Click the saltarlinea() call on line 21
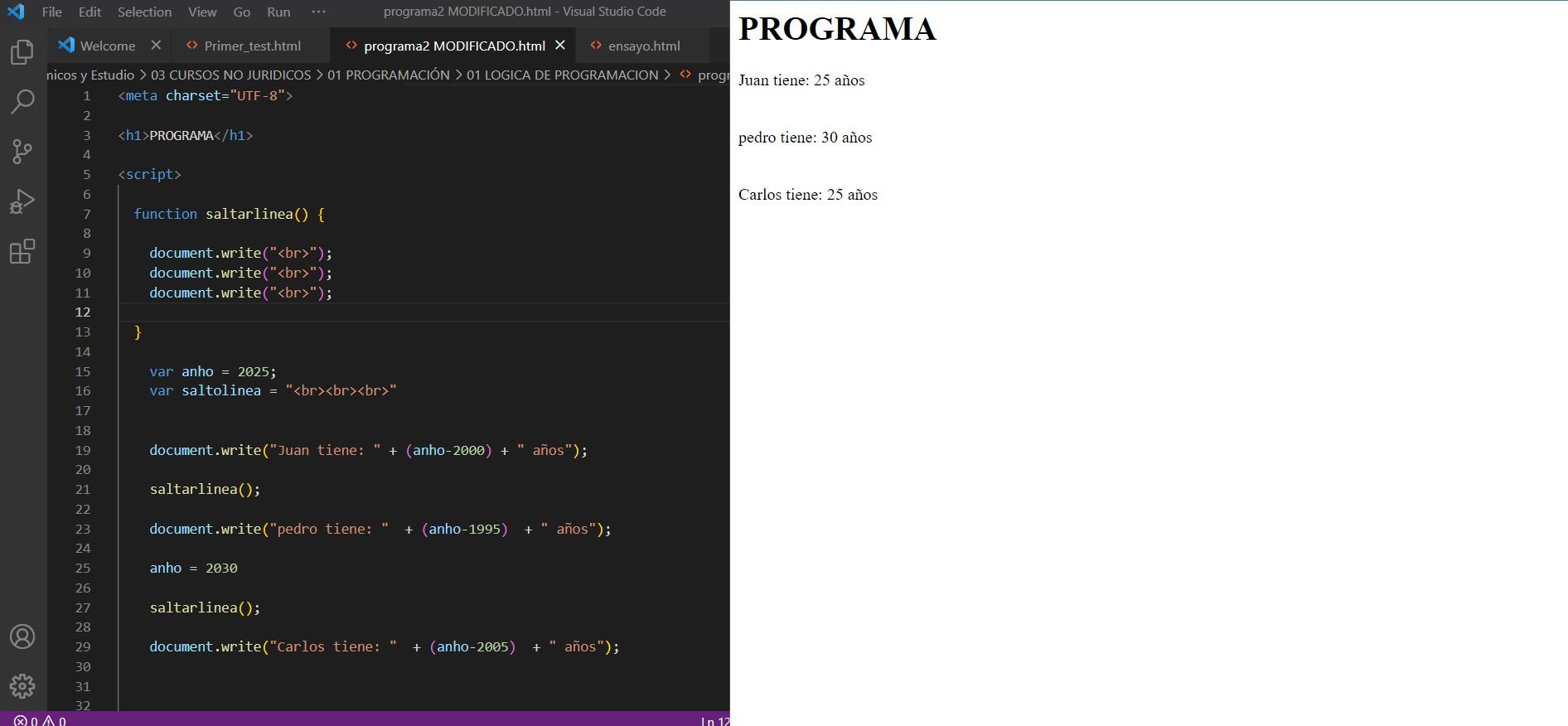The width and height of the screenshot is (1568, 726). coord(205,489)
